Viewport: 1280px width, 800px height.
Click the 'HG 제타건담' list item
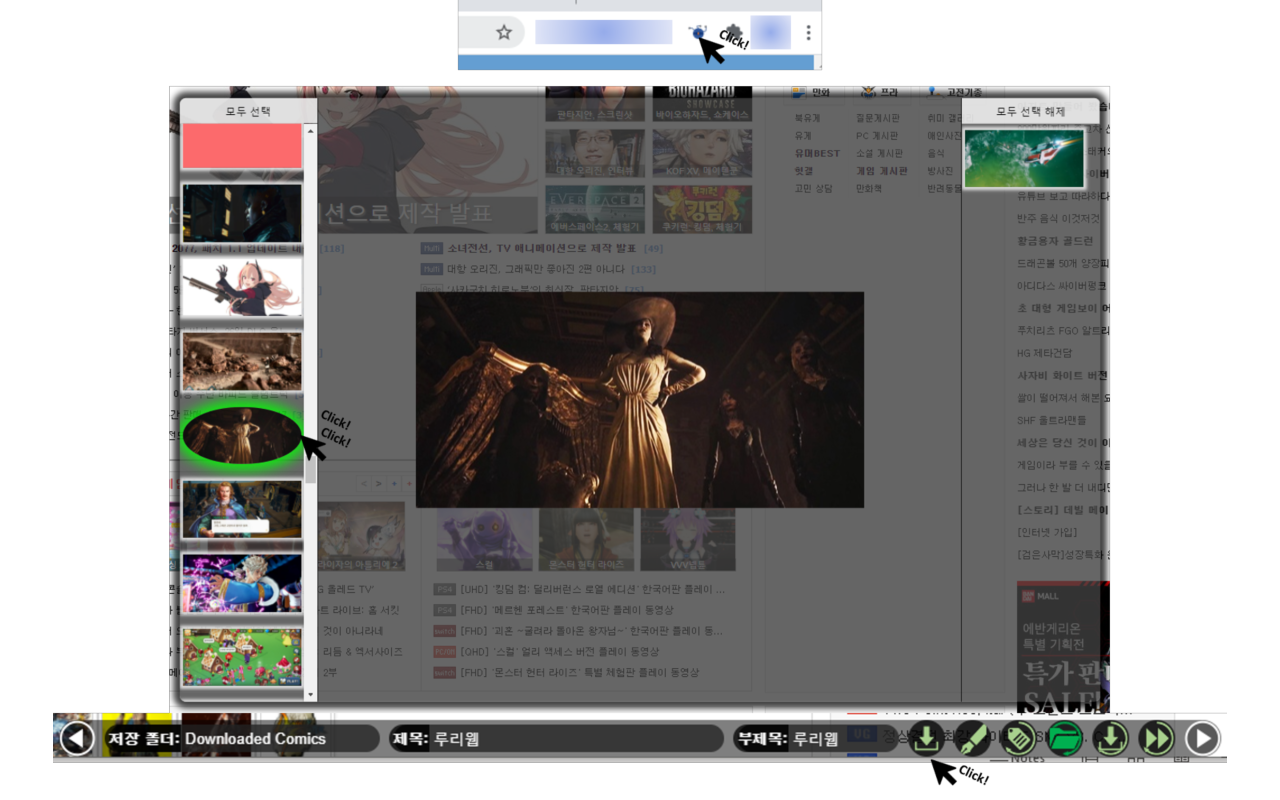pos(1044,353)
